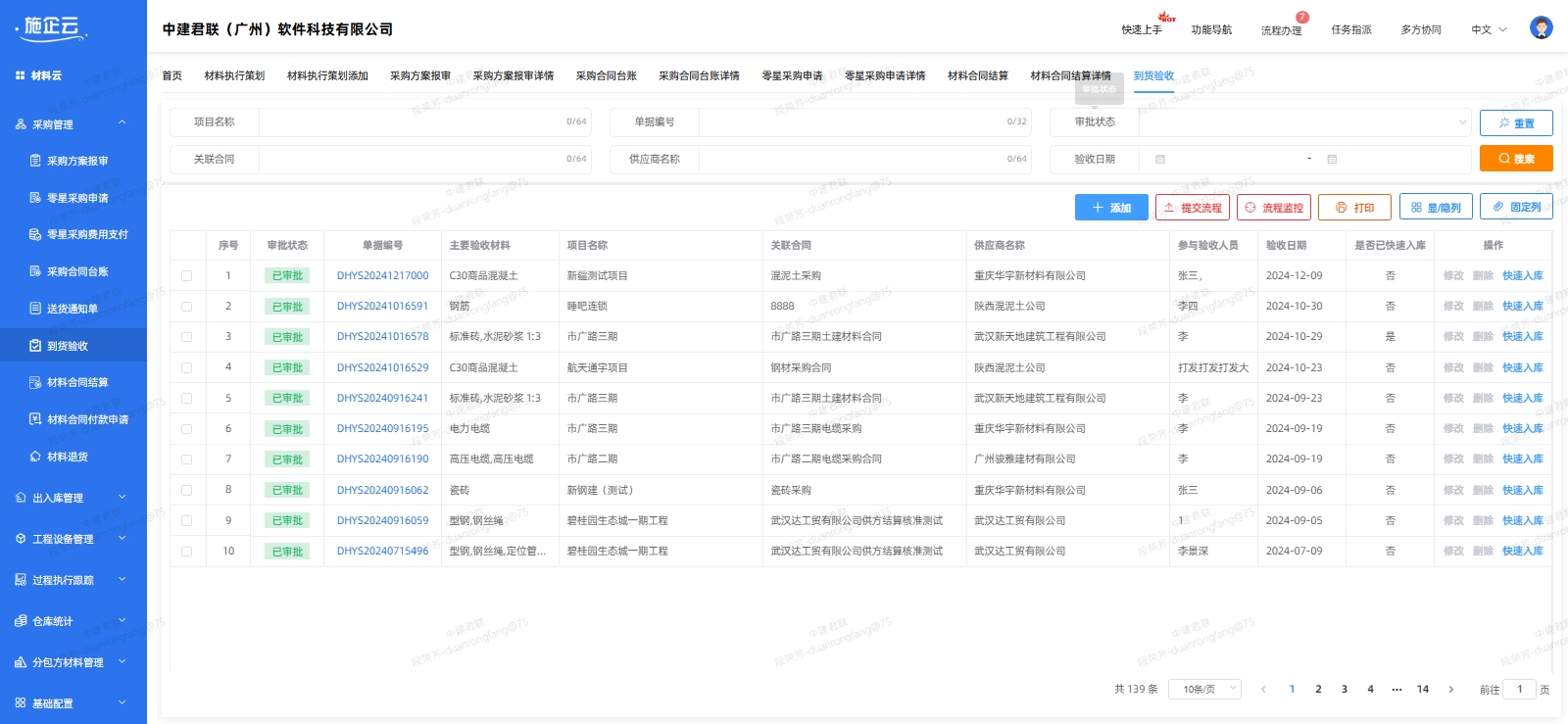Viewport: 1568px width, 724px height.
Task: Click 删除 for DHYS20240715496
Action: (1483, 552)
